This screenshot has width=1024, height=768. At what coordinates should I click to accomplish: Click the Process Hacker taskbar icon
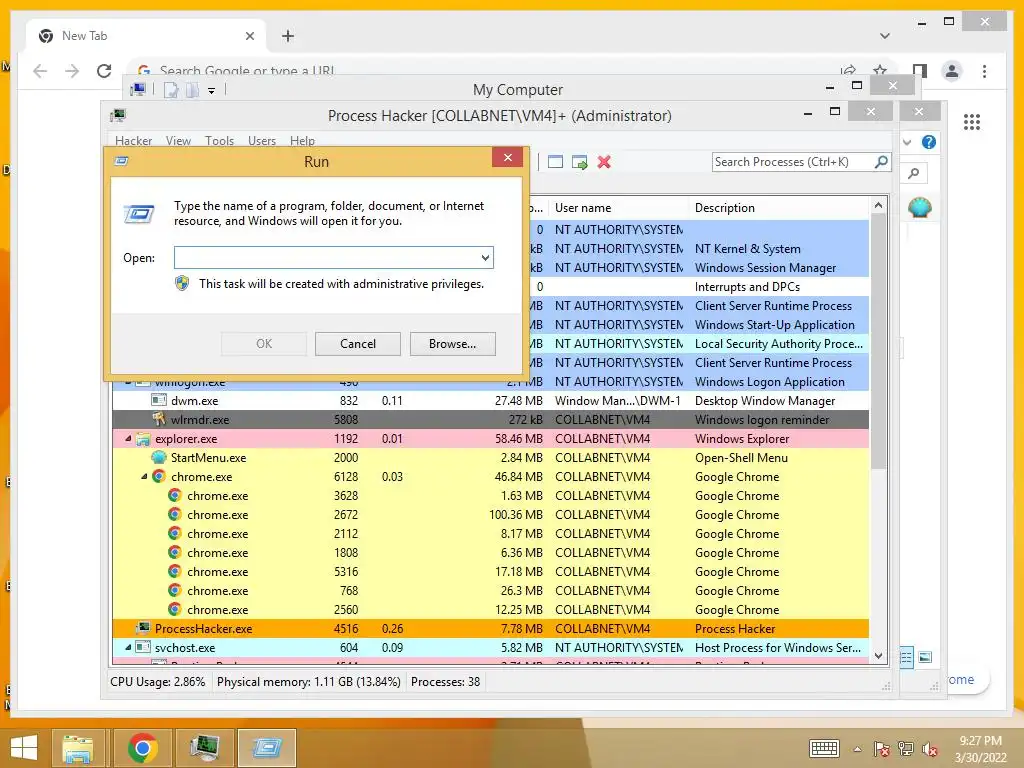click(x=204, y=748)
